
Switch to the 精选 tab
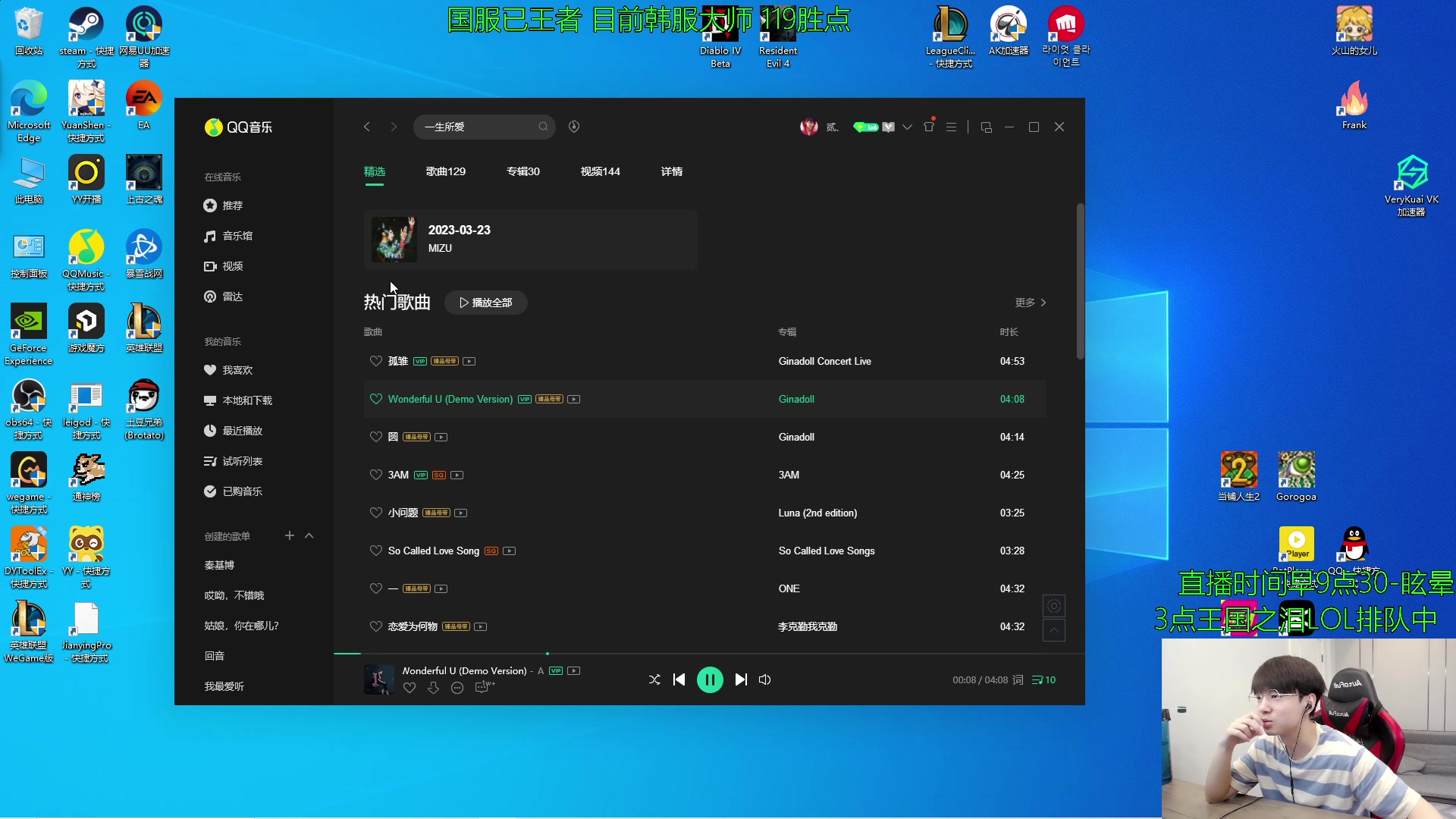(375, 171)
